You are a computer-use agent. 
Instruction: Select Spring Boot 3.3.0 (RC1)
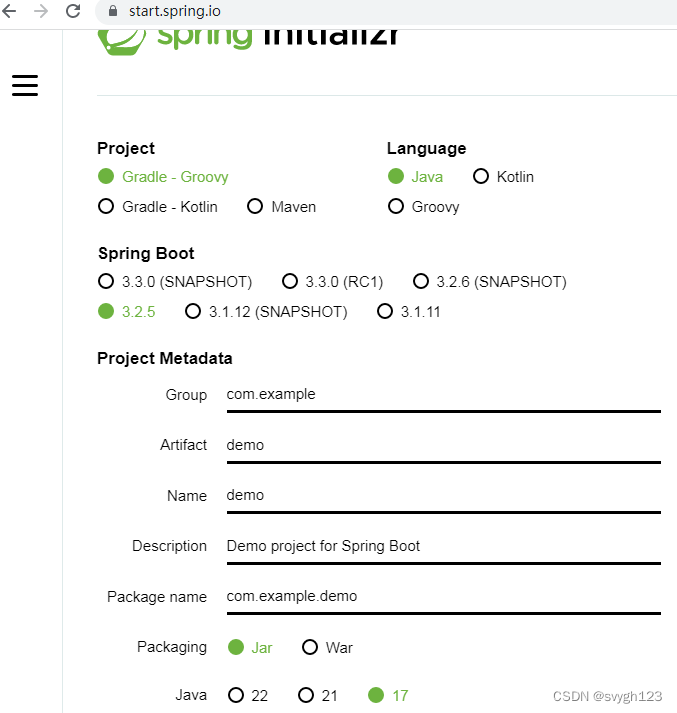click(x=332, y=281)
